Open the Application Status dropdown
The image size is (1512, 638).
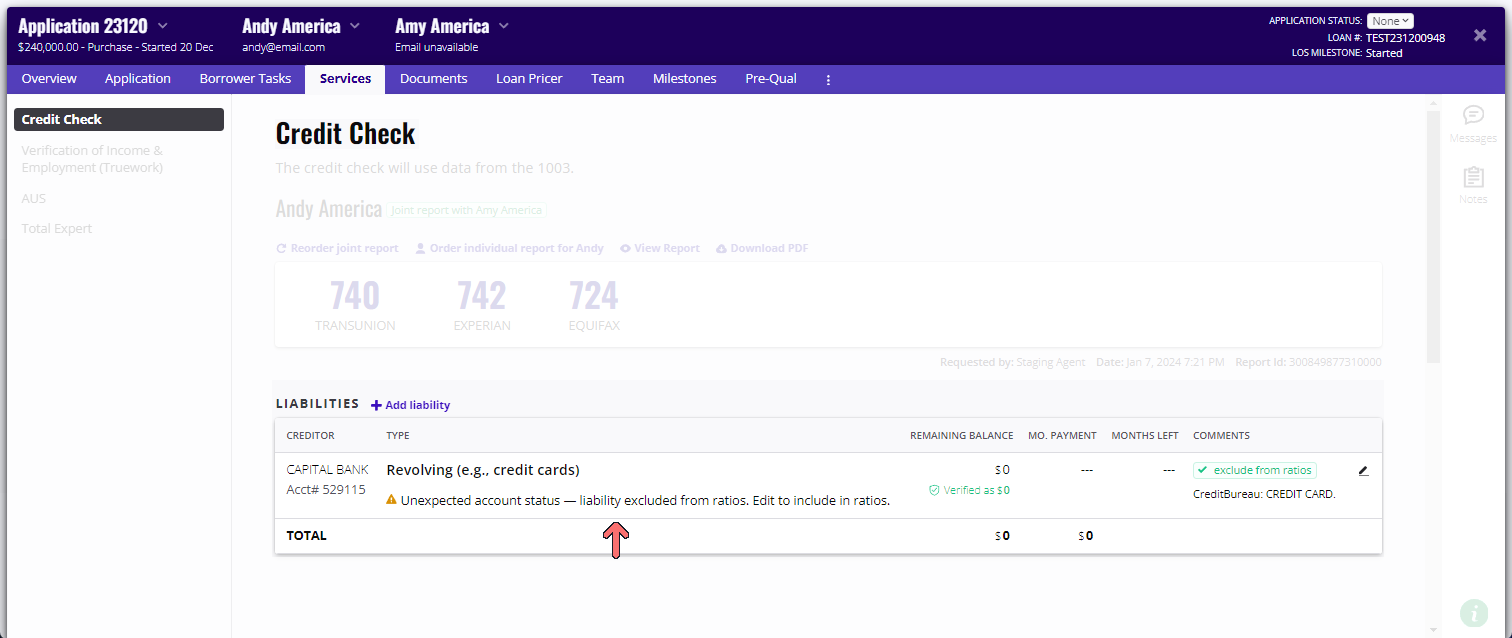pyautogui.click(x=1390, y=21)
